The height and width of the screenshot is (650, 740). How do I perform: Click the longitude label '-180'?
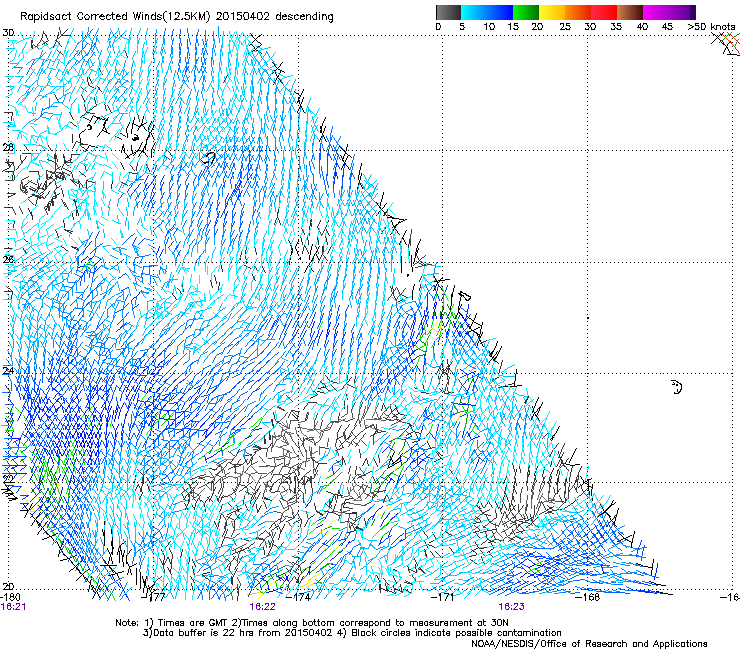click(10, 597)
